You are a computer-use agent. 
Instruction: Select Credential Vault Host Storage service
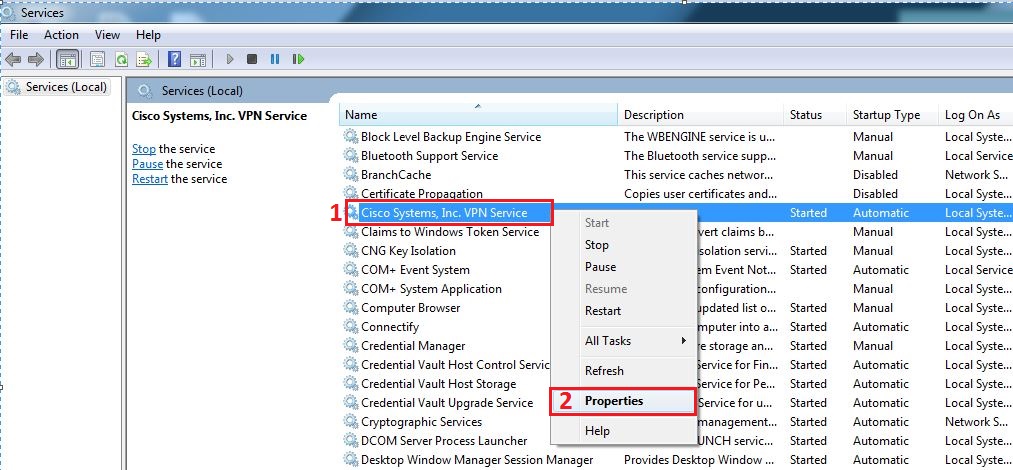click(439, 383)
